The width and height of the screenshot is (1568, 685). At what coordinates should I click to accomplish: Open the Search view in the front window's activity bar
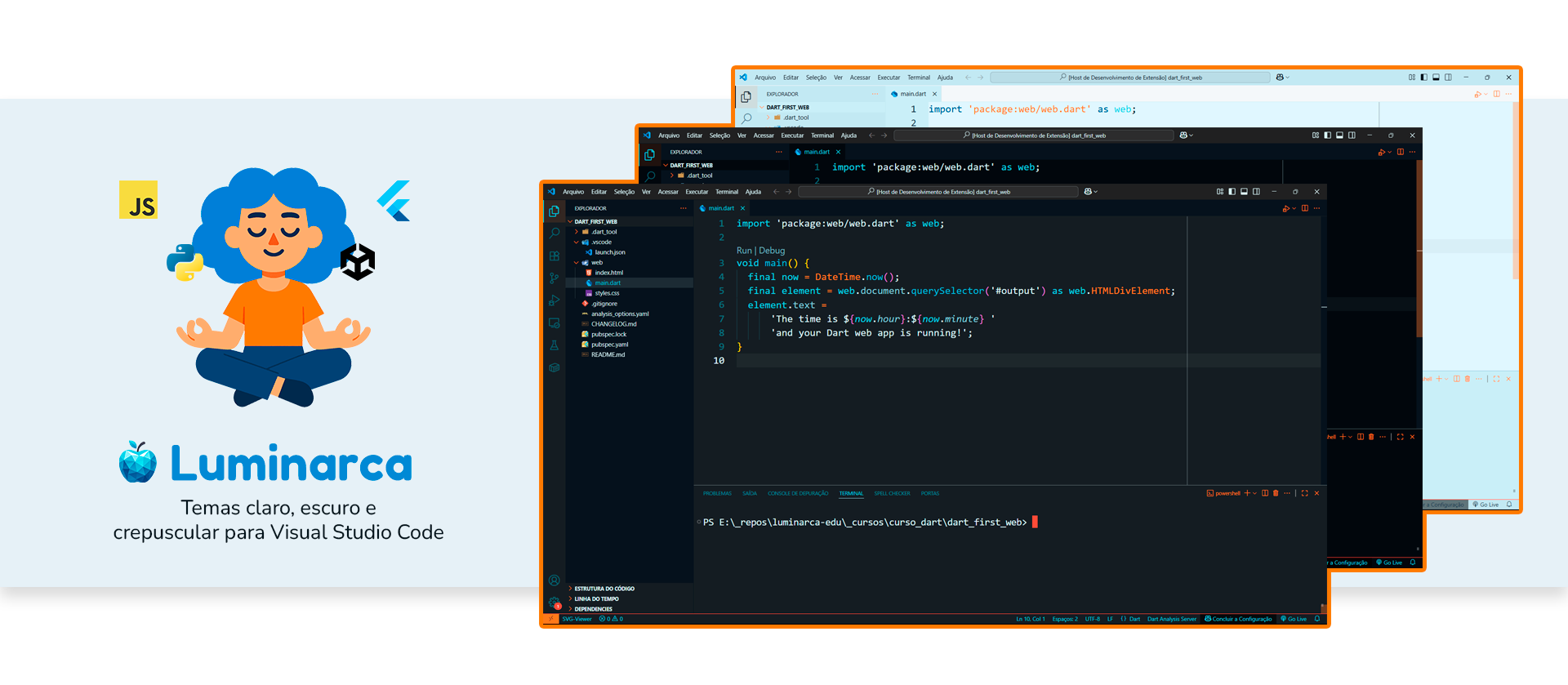[x=555, y=234]
